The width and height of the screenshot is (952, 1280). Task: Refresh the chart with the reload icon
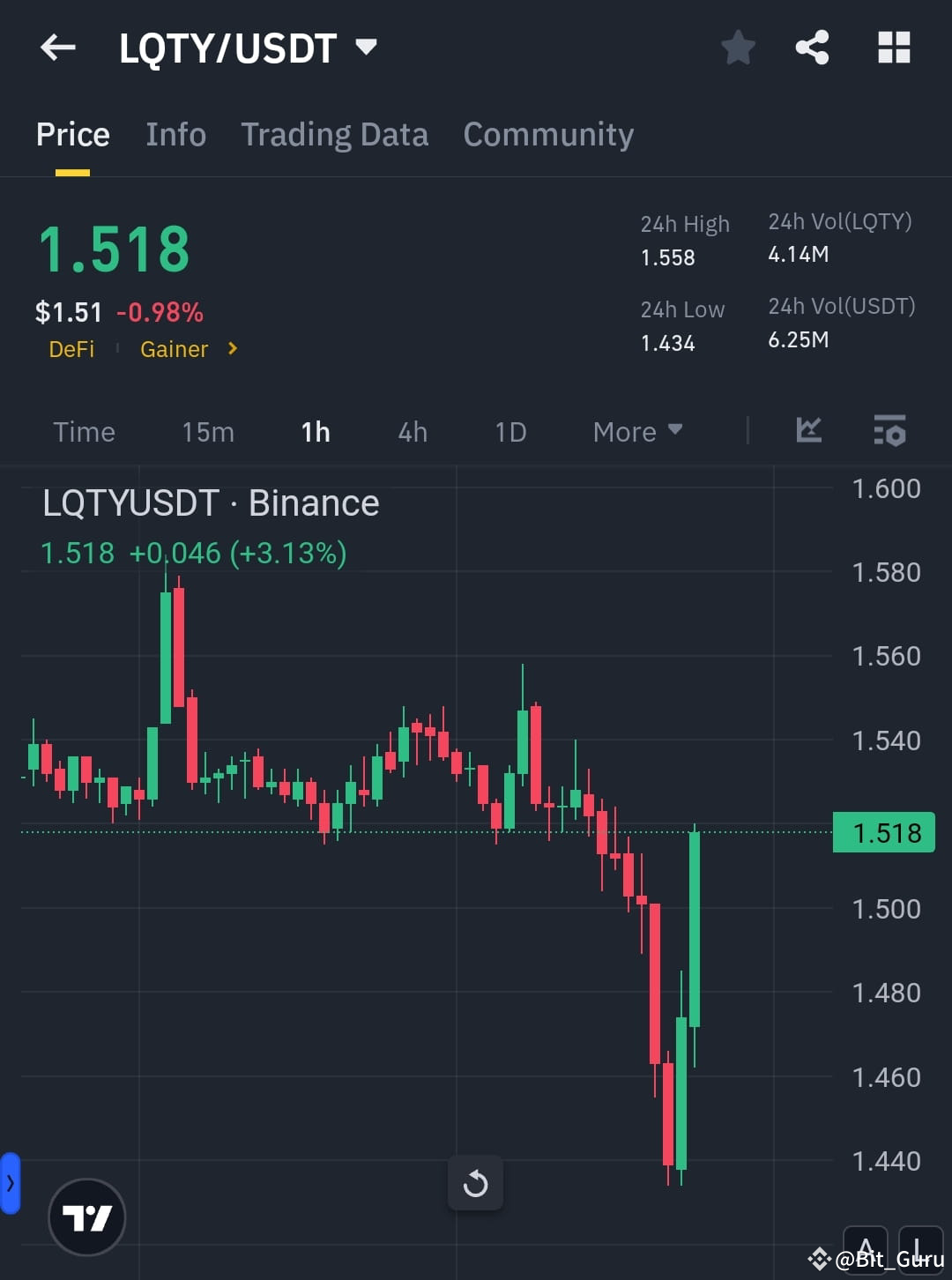pos(476,1184)
